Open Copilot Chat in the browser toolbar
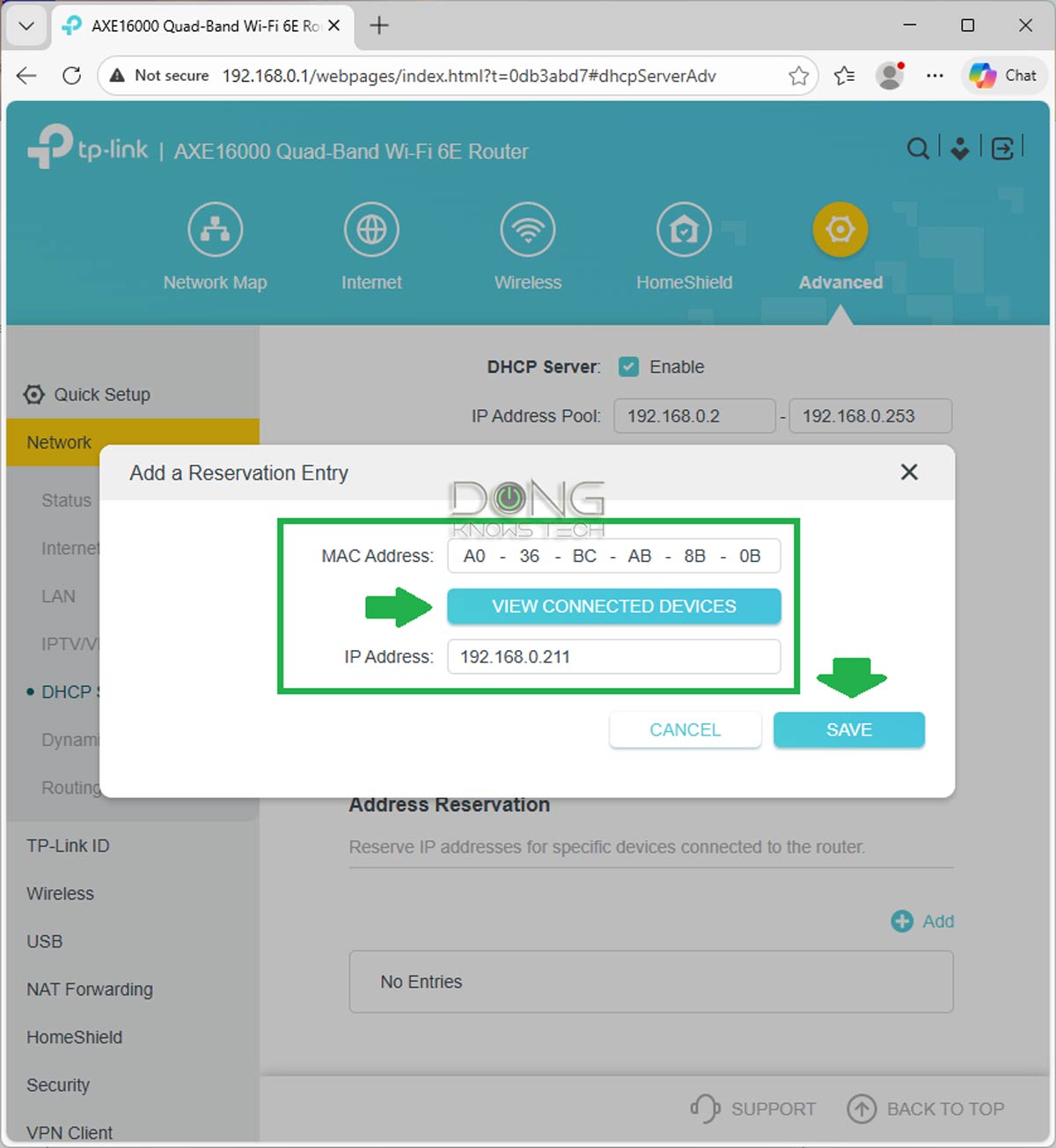This screenshot has height=1148, width=1056. (1002, 76)
